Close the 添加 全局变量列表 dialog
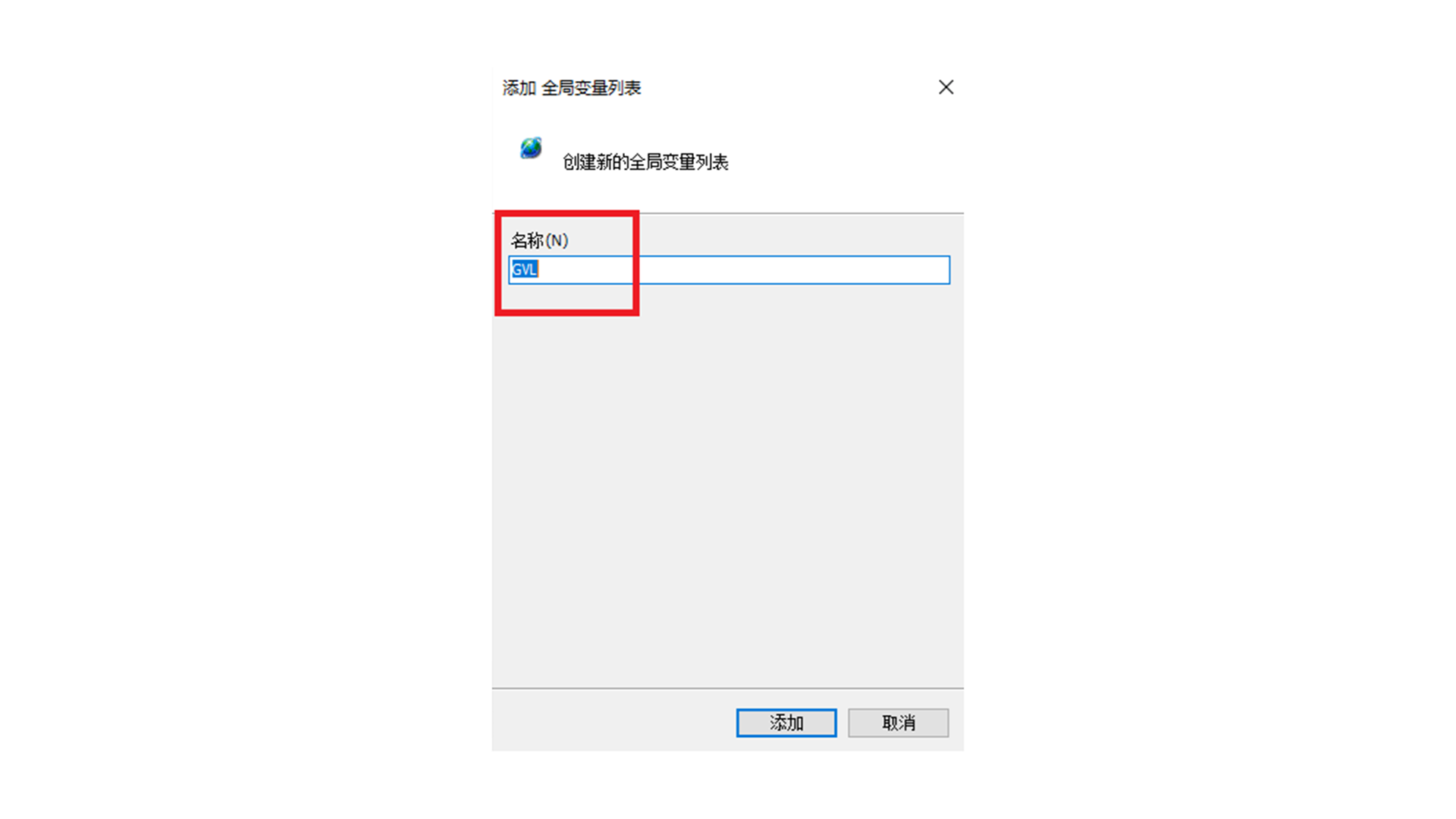Viewport: 1456px width, 819px height. pos(946,87)
